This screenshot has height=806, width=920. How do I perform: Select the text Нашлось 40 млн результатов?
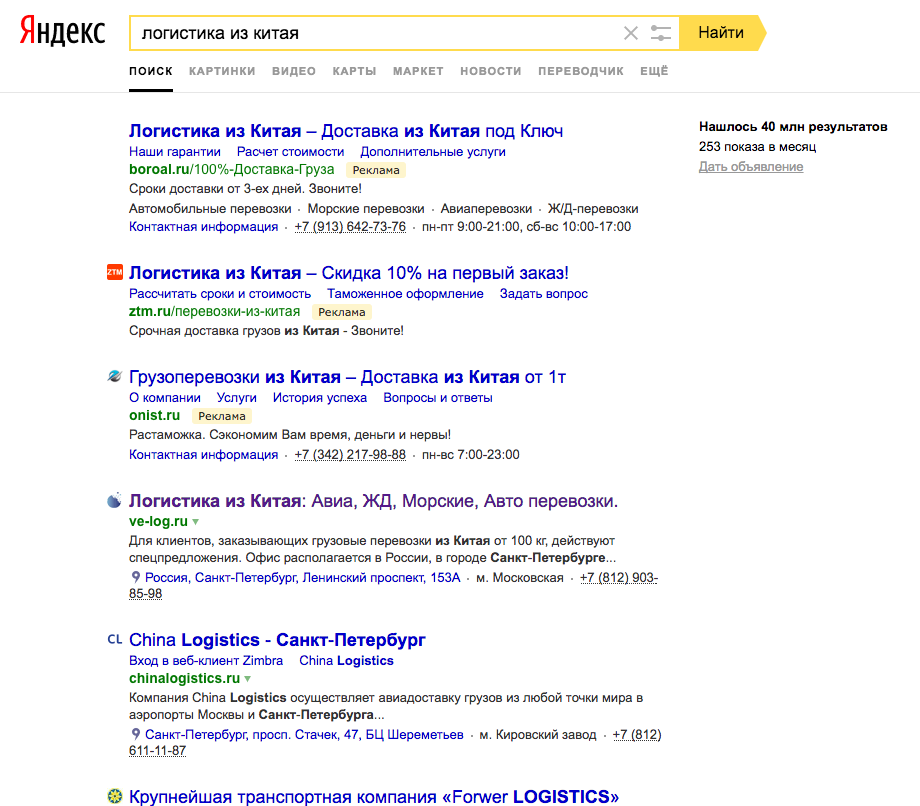tap(793, 127)
